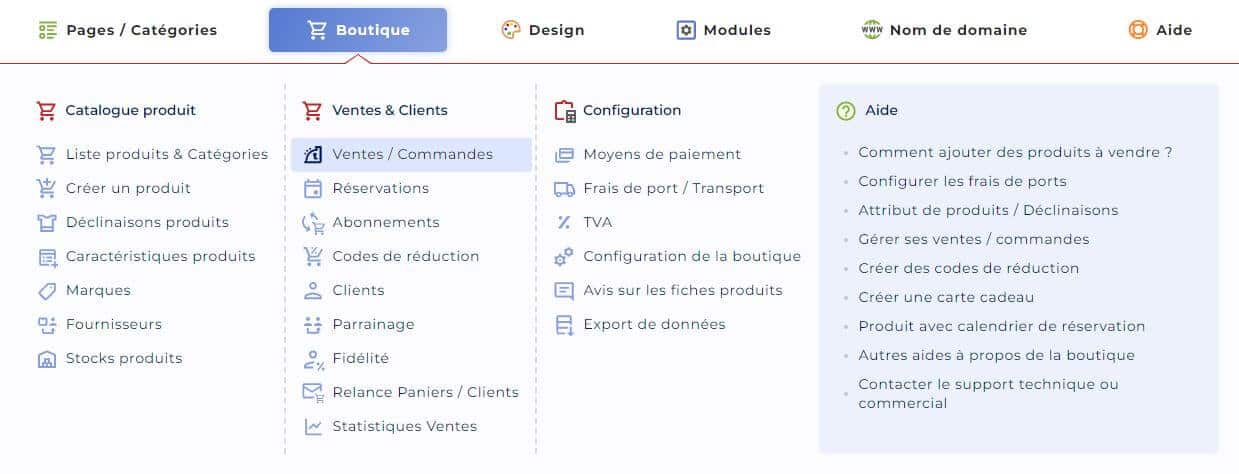The image size is (1239, 474).
Task: Open the Modules top menu
Action: (x=723, y=30)
